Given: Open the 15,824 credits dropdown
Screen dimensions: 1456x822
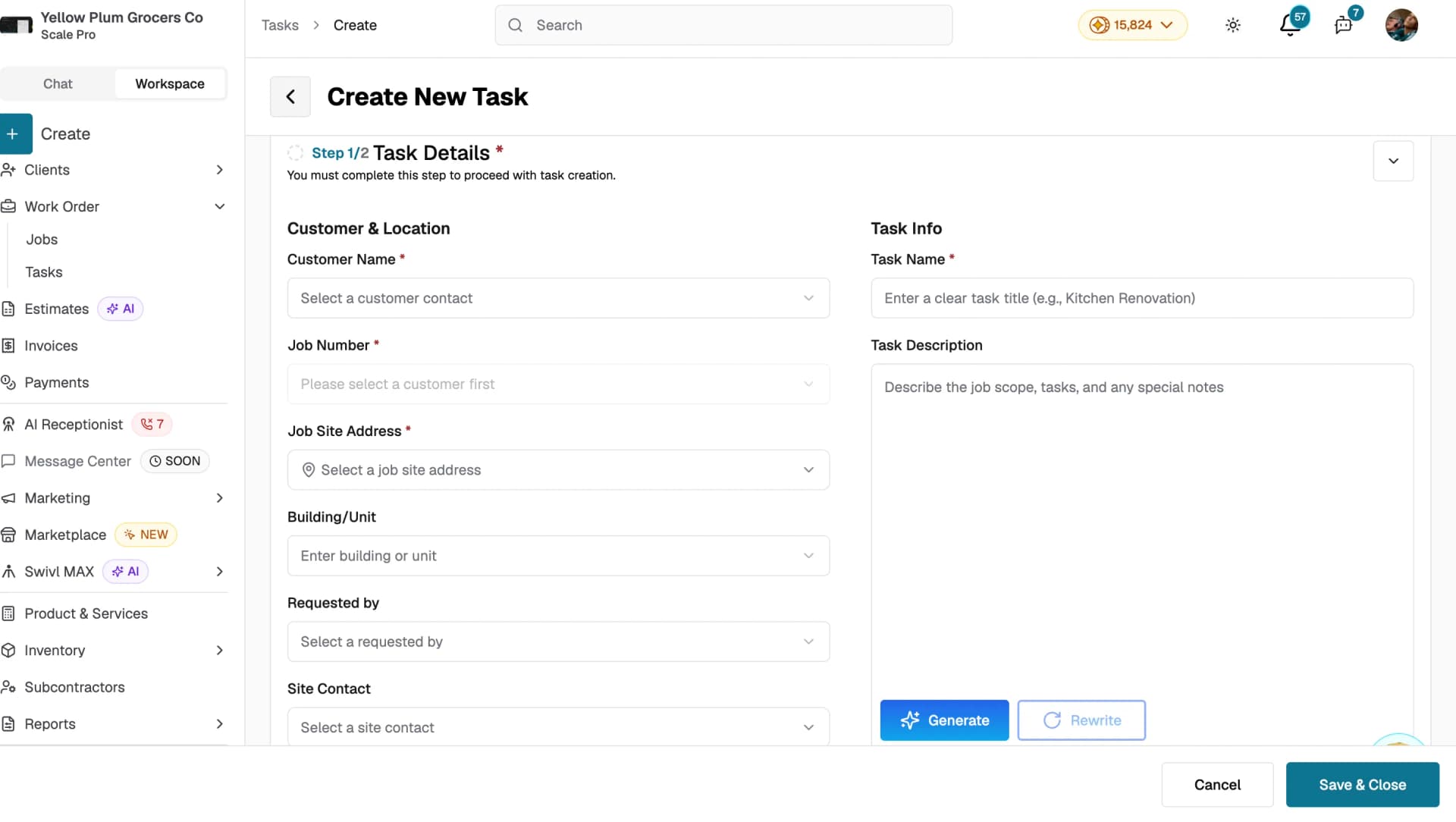Looking at the screenshot, I should (1132, 25).
